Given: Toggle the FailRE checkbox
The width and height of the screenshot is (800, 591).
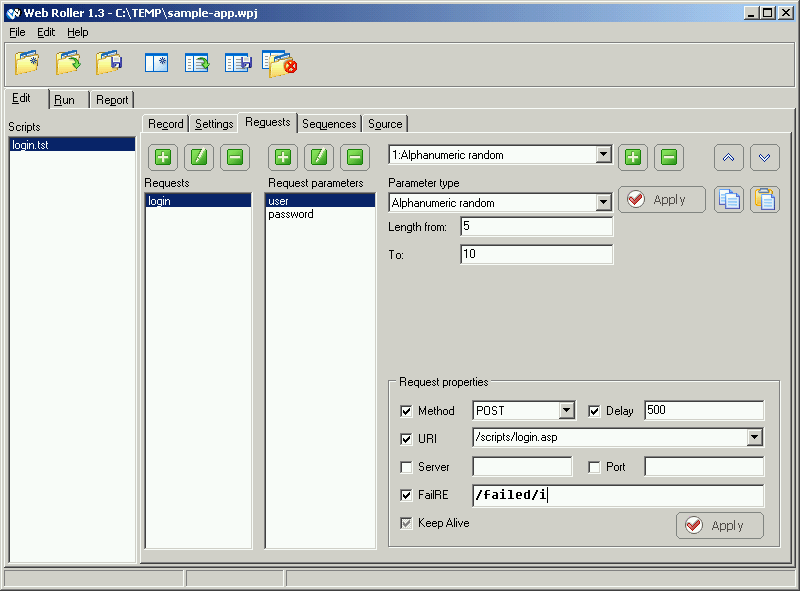Looking at the screenshot, I should pyautogui.click(x=406, y=495).
